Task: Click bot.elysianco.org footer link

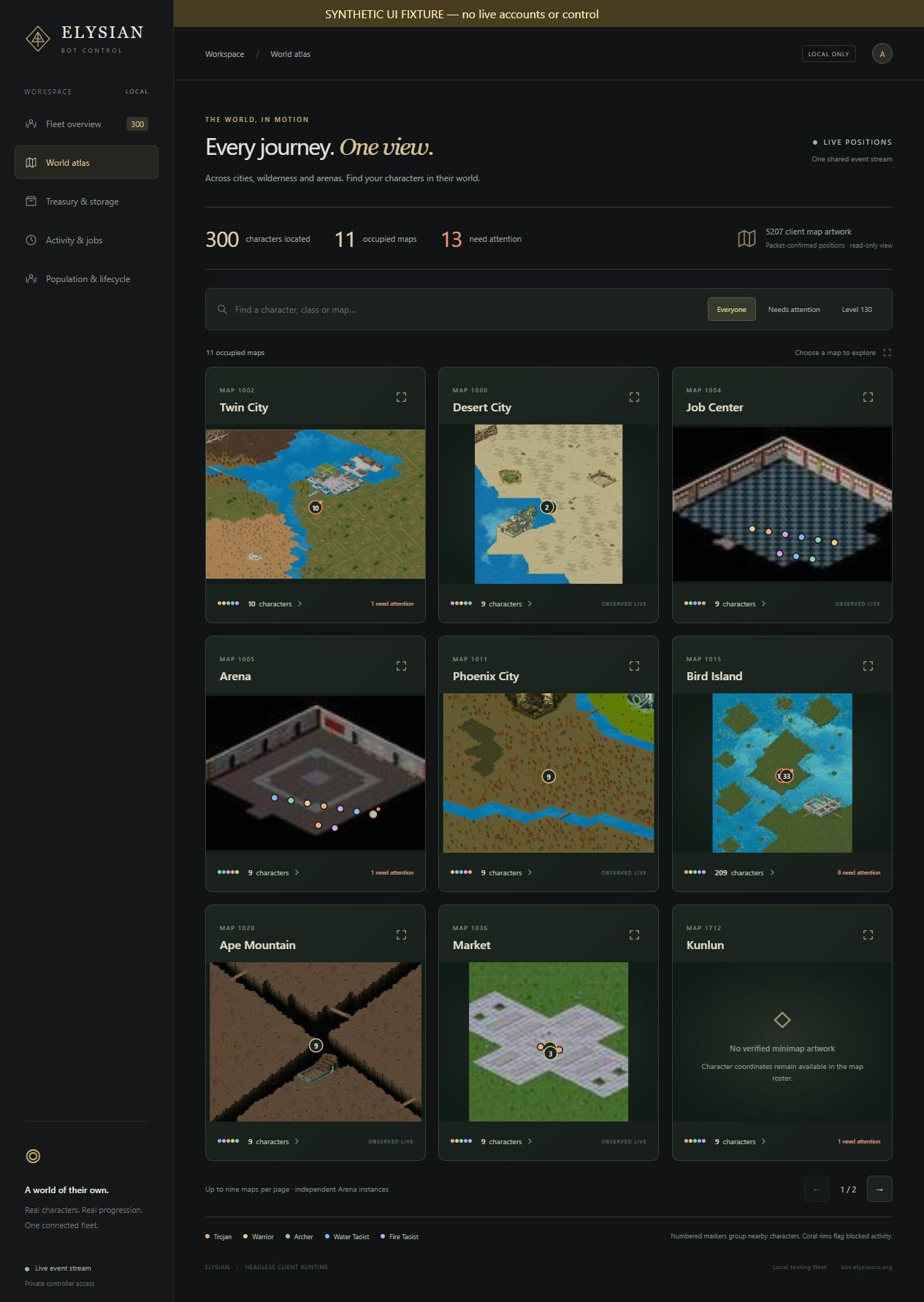Action: pos(866,1267)
